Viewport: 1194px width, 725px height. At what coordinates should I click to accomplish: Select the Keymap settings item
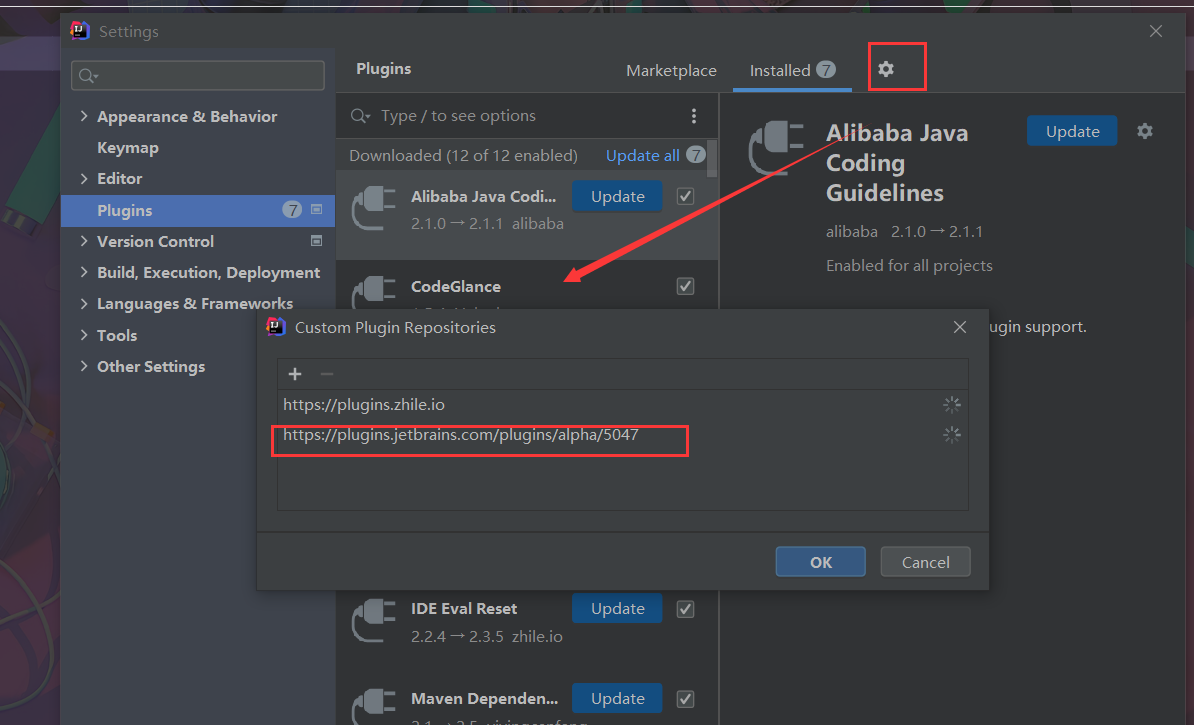(128, 148)
